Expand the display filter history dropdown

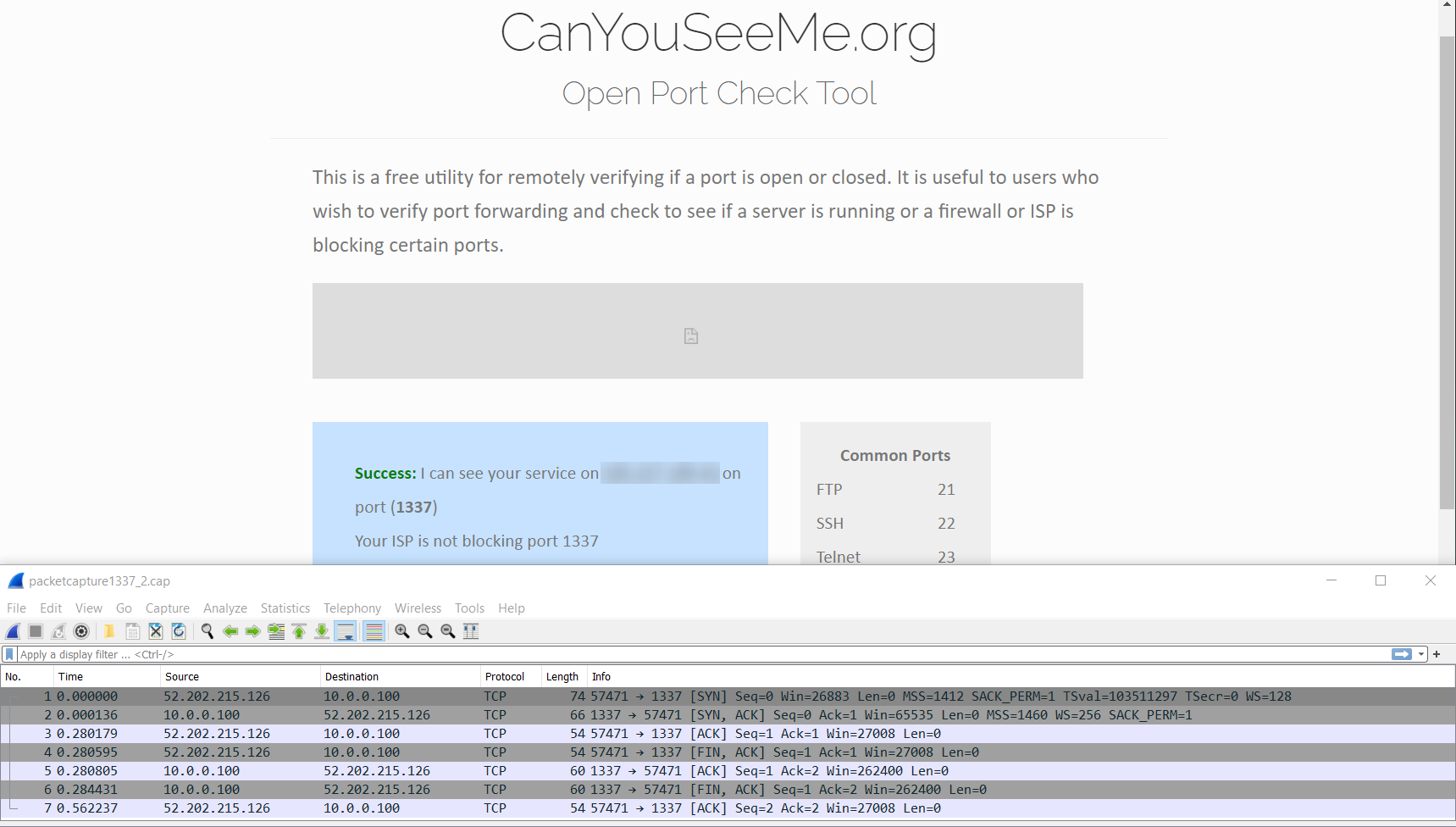coord(1421,654)
